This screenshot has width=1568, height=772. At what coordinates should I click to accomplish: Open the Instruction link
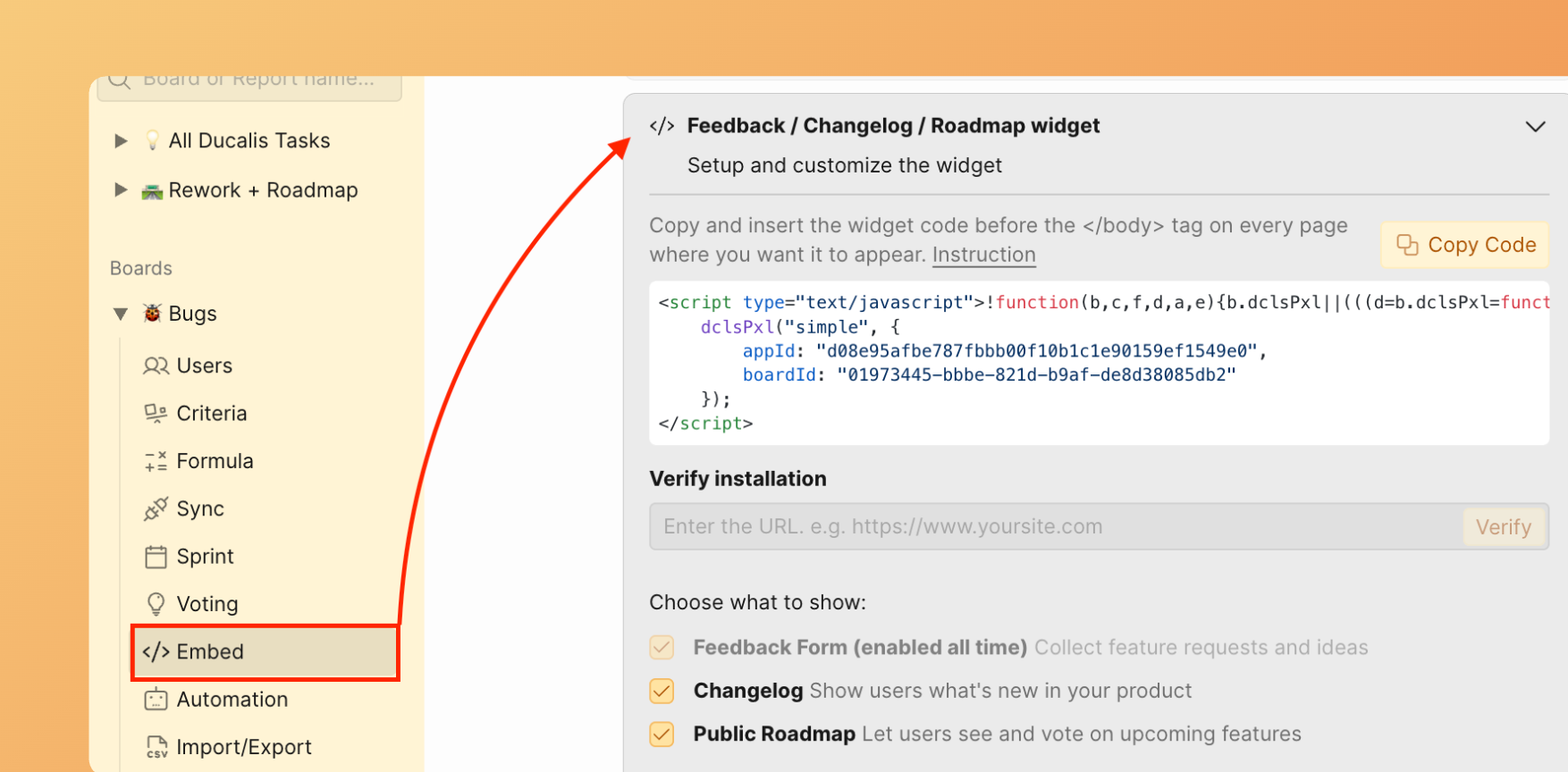pyautogui.click(x=983, y=254)
